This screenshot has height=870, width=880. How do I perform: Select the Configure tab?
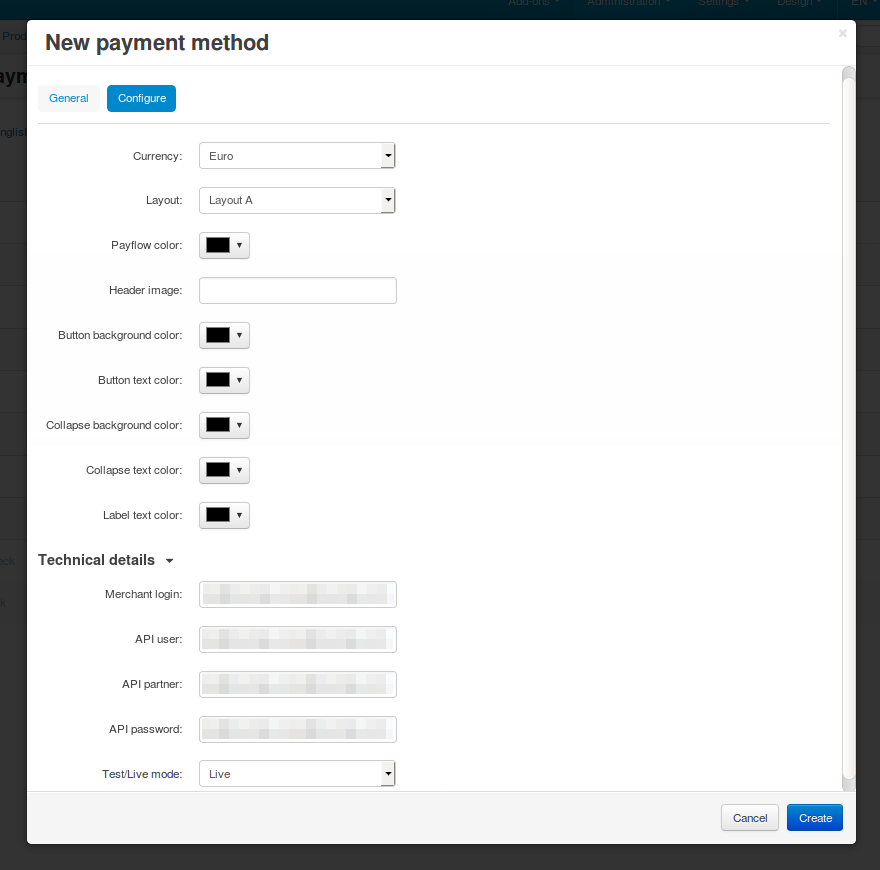(141, 98)
